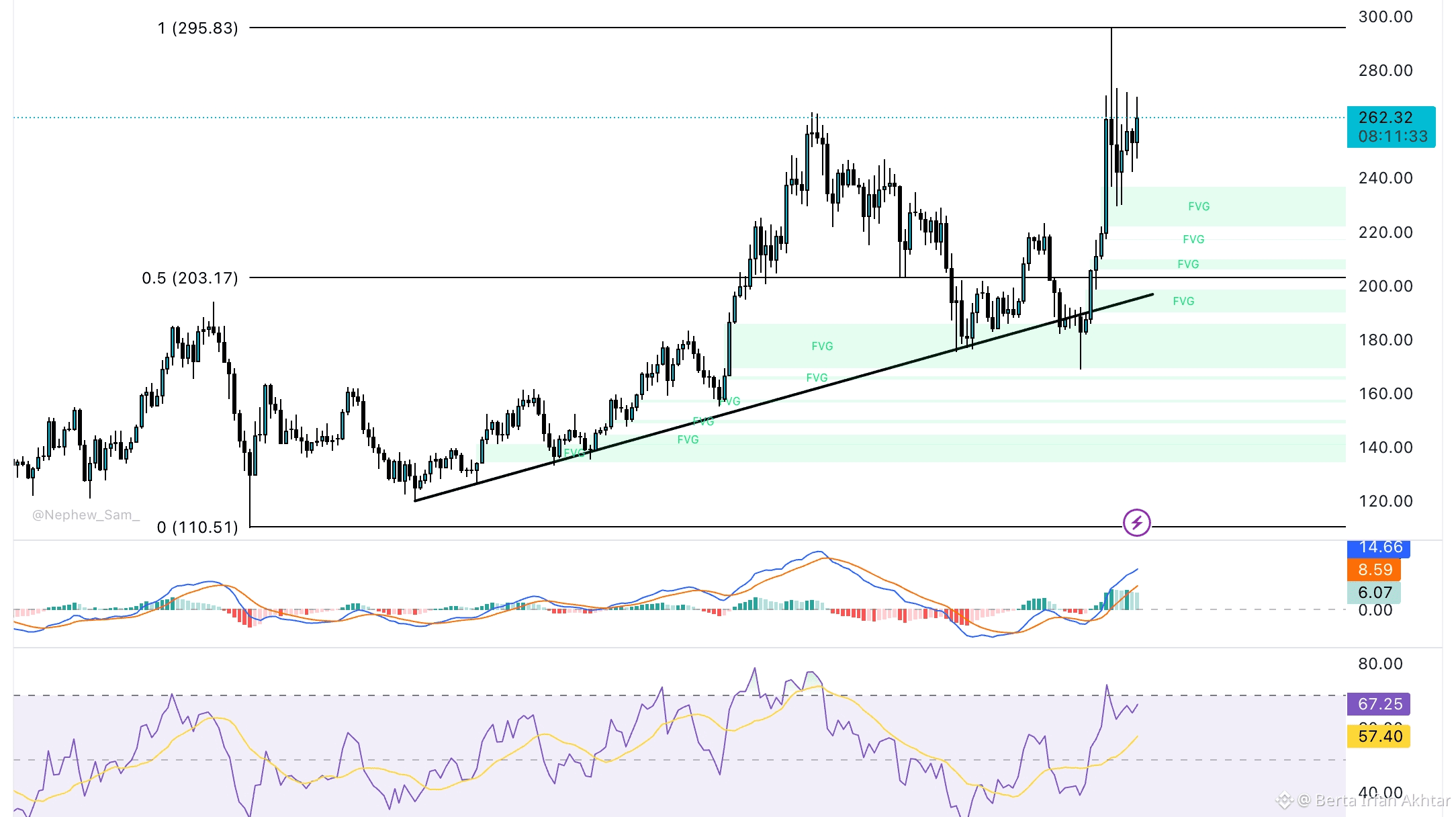Click the current price label 262.32
The height and width of the screenshot is (817, 1456).
(x=1385, y=118)
